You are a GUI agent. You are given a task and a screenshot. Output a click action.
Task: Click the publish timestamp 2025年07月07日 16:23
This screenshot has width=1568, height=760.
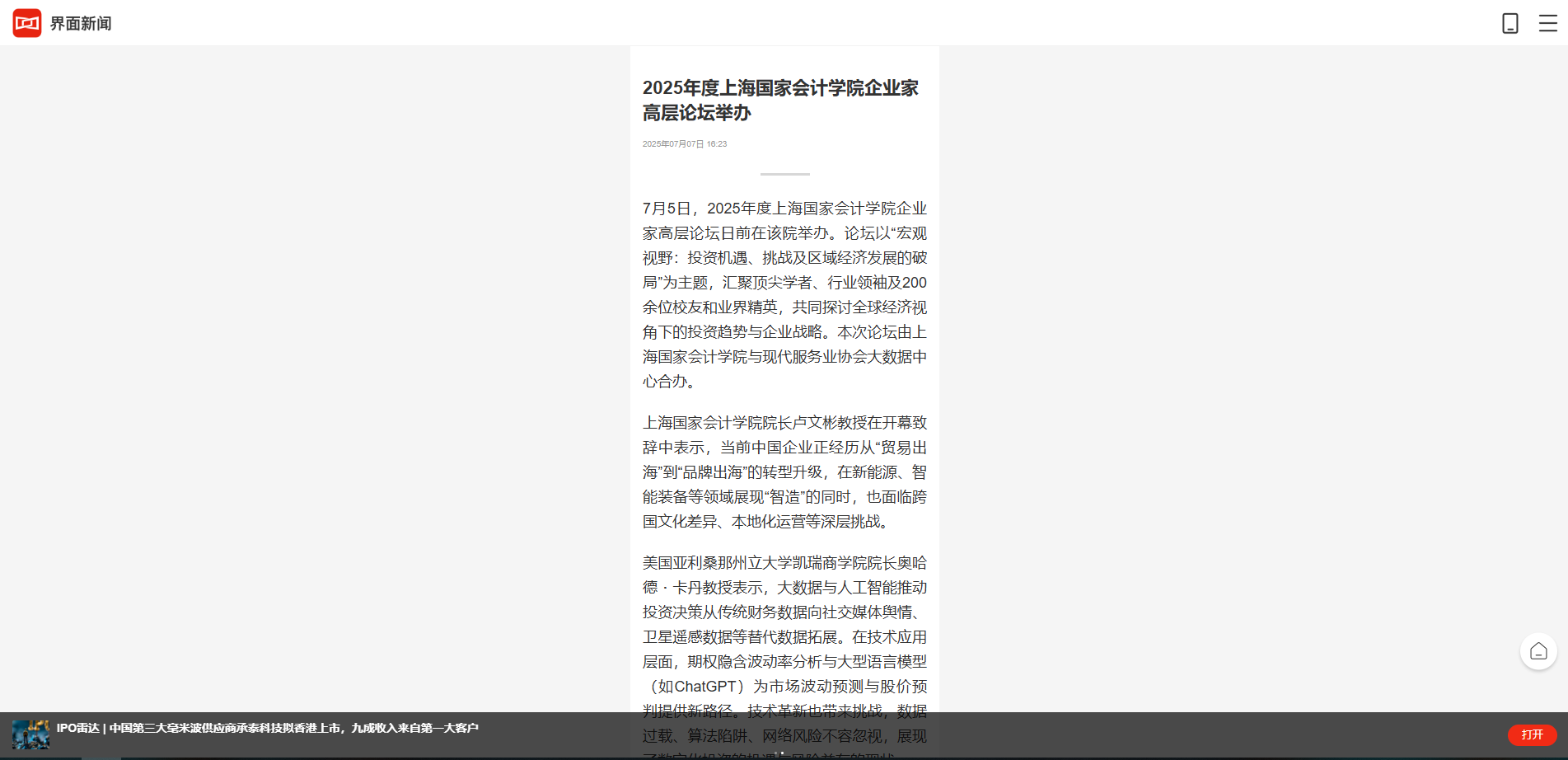point(684,144)
